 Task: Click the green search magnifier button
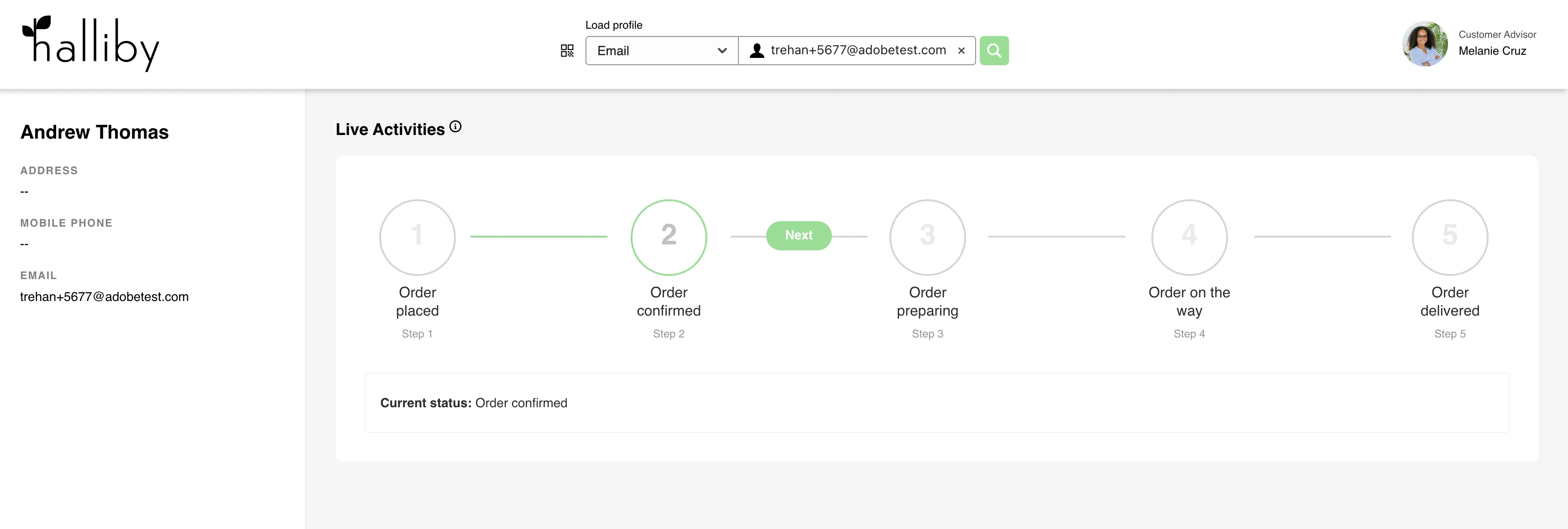(994, 51)
